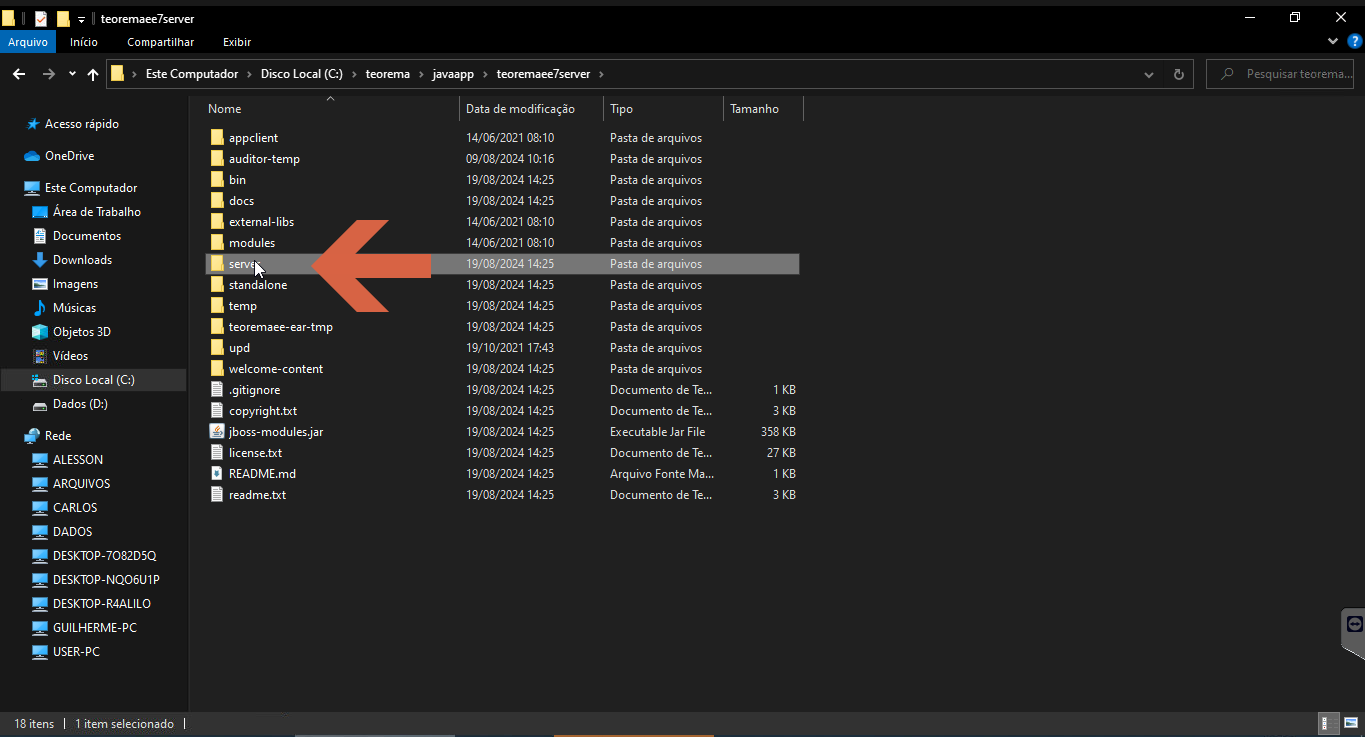Viewport: 1365px width, 737px height.
Task: Select Dados (D:) drive in the sidebar
Action: point(80,404)
